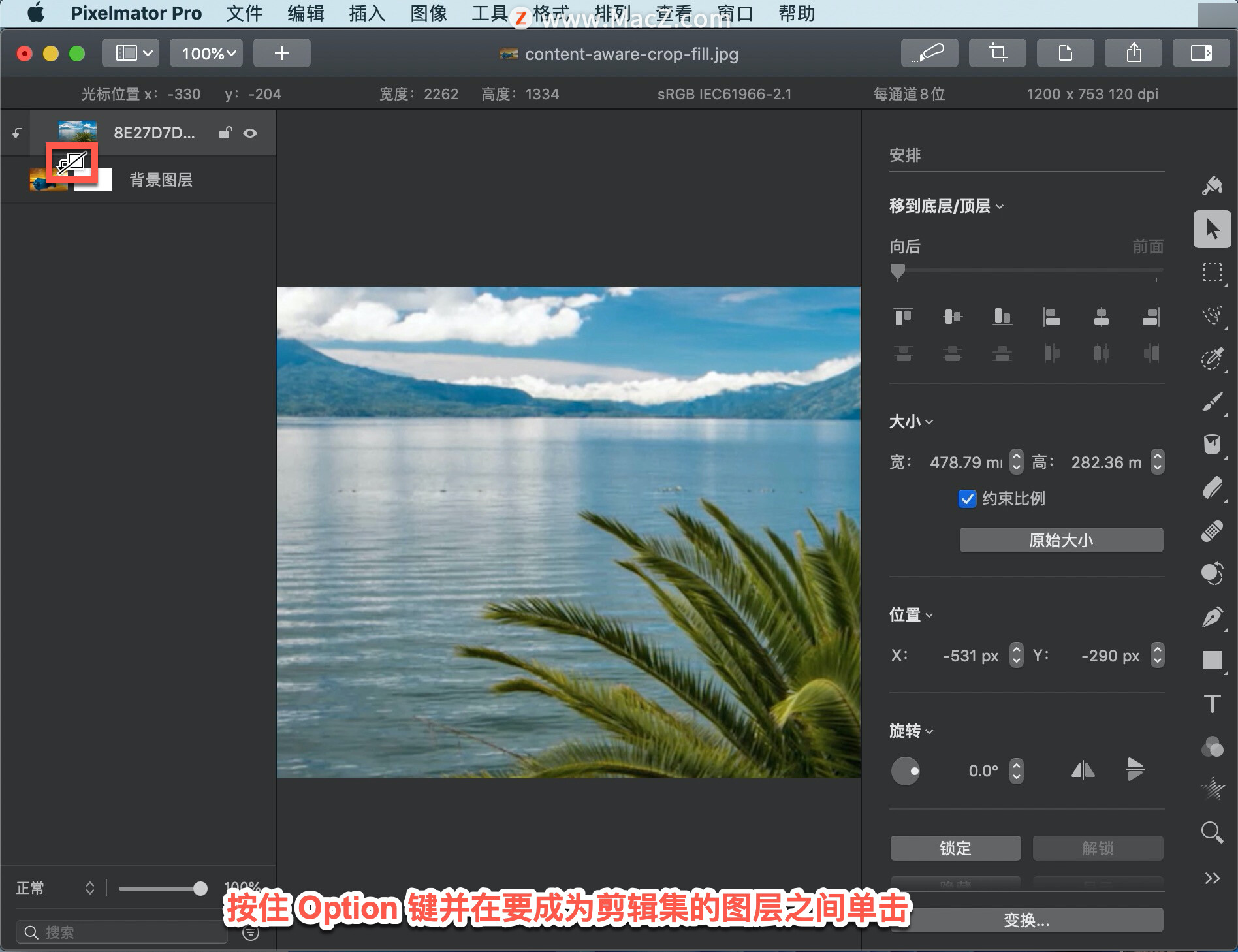Select the Paint brush tool

click(1213, 402)
